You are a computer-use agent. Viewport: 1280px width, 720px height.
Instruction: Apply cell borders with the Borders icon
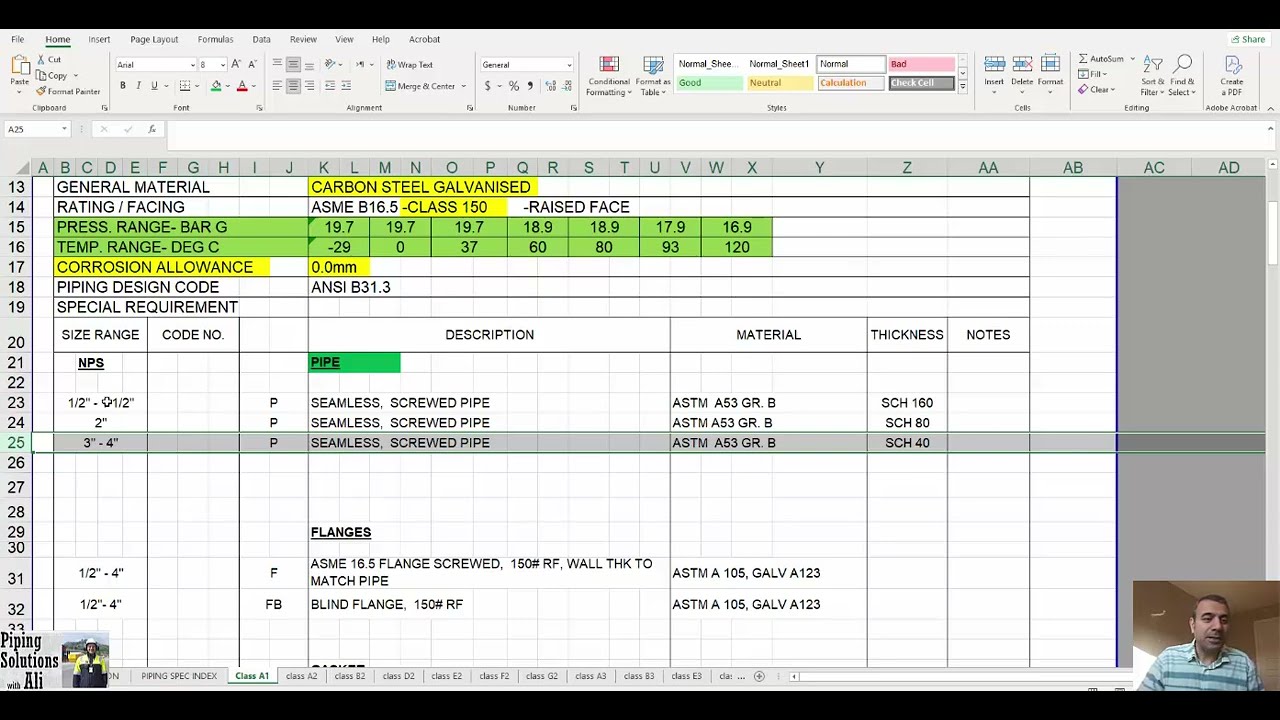186,86
